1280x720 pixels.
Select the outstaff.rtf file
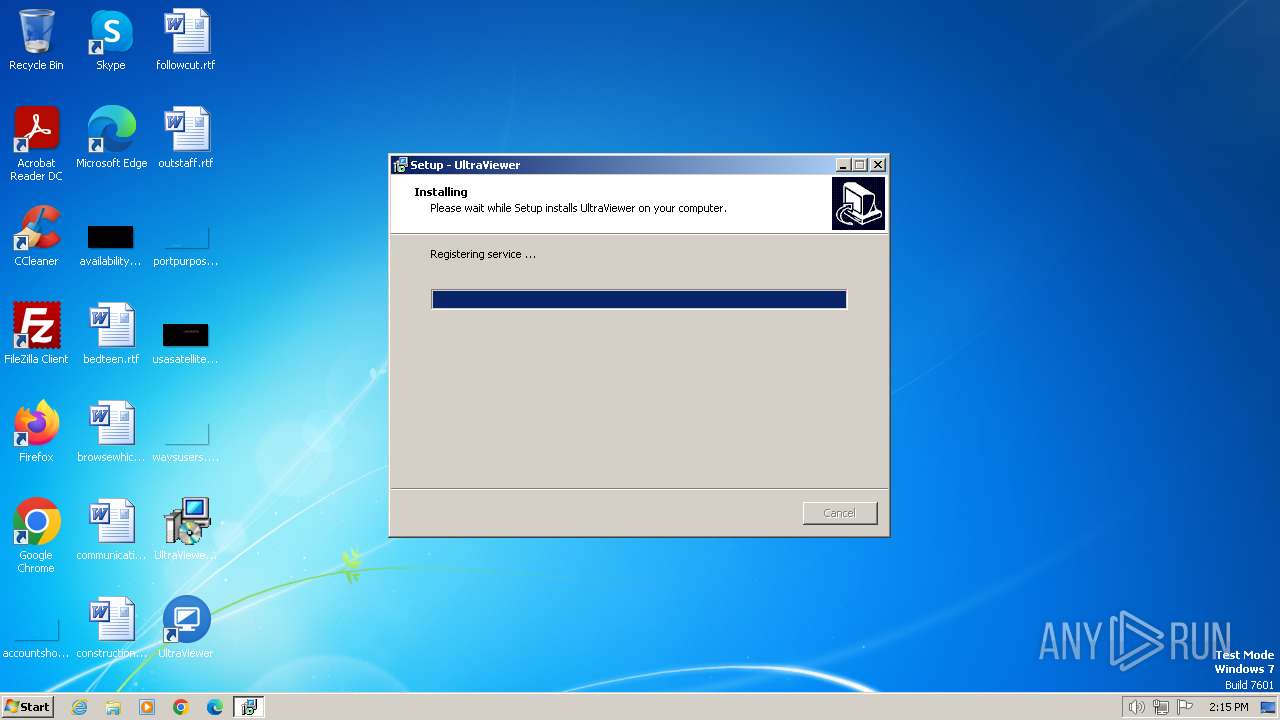pyautogui.click(x=186, y=138)
